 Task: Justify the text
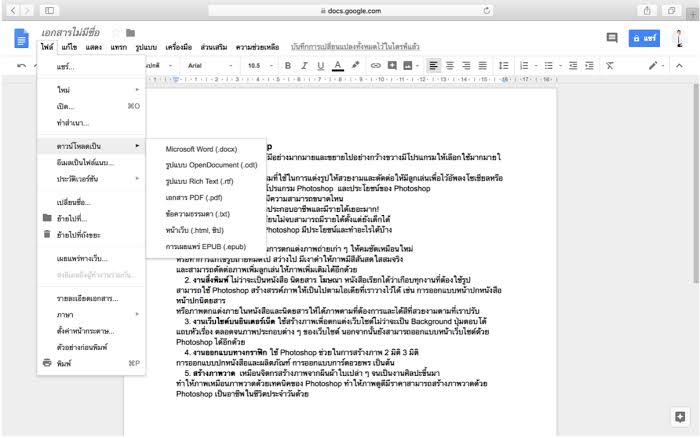(483, 66)
